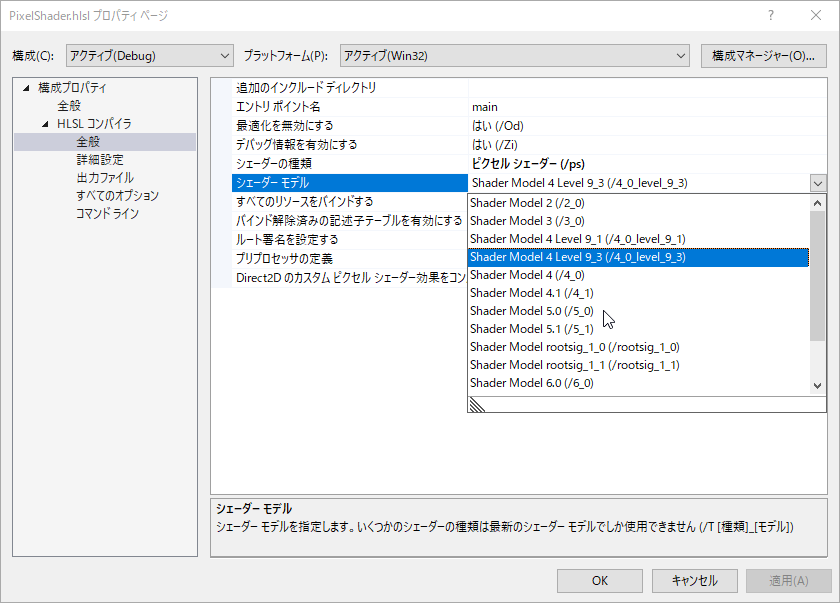Click the エントリ ポイント名 property

[350, 107]
